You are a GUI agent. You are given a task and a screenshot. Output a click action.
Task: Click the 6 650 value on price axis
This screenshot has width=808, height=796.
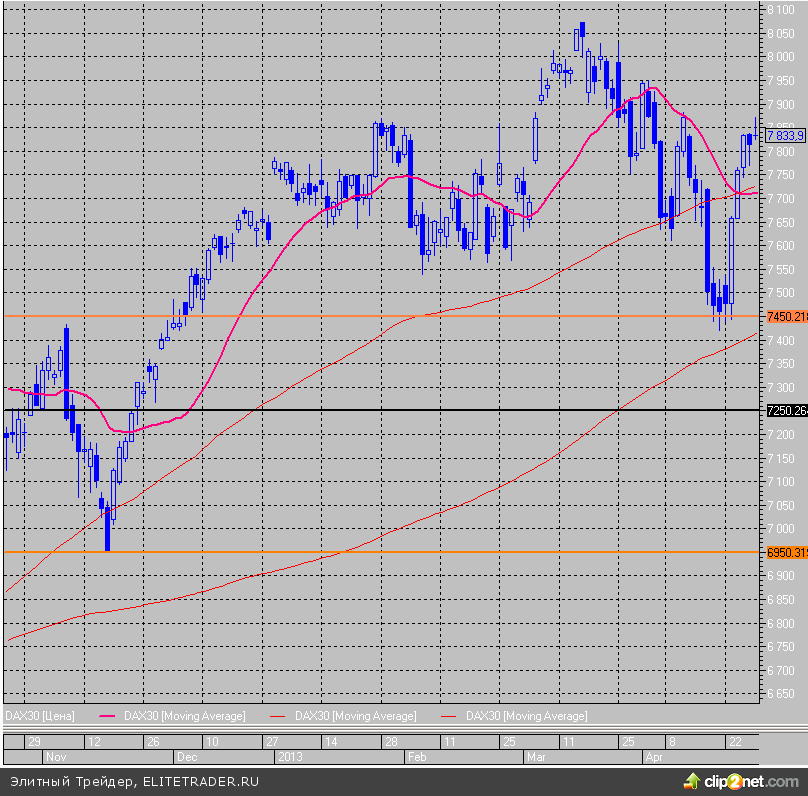[781, 694]
